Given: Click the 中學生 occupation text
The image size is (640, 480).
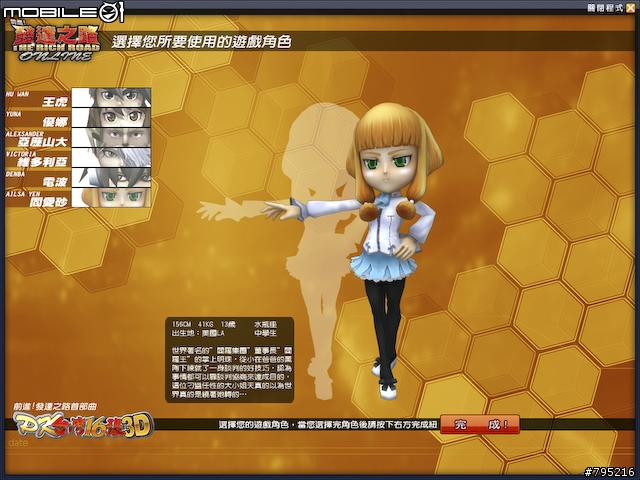Looking at the screenshot, I should [265, 333].
